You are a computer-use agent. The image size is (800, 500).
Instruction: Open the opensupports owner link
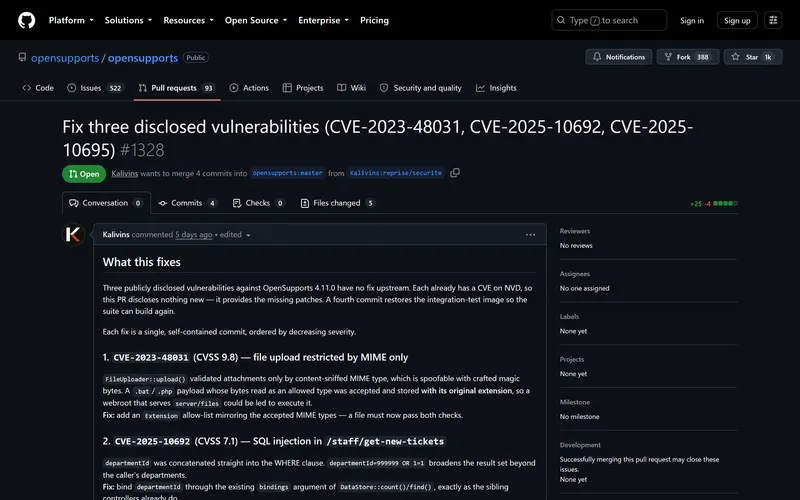[x=65, y=58]
